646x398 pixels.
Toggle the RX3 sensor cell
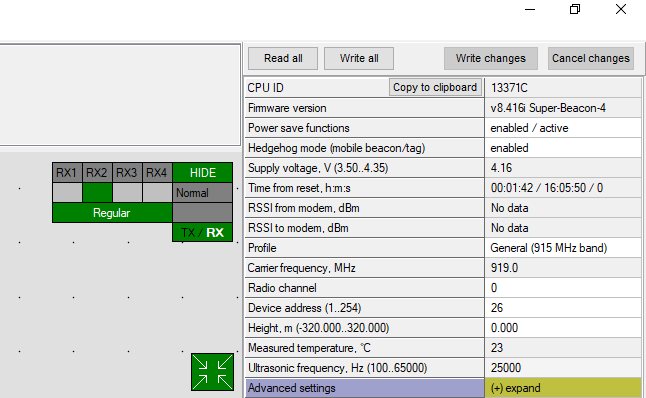[x=127, y=192]
